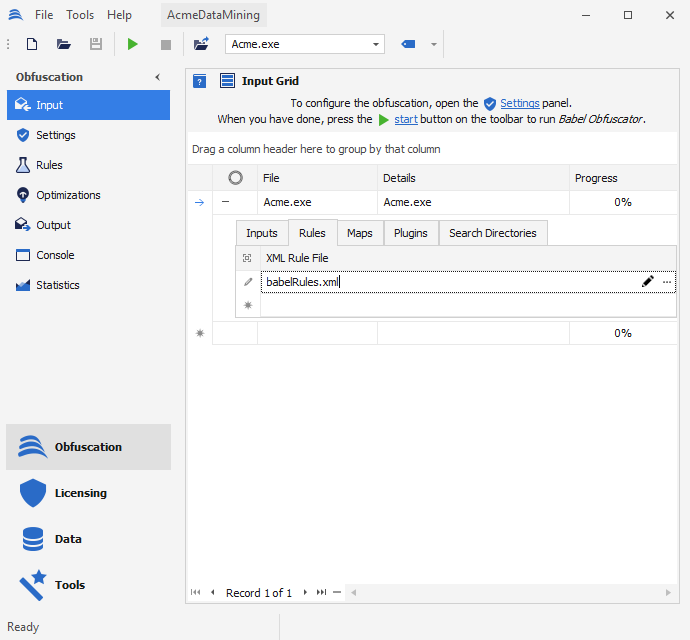Open the Acme.exe target dropdown
The height and width of the screenshot is (640, 690).
(x=376, y=44)
